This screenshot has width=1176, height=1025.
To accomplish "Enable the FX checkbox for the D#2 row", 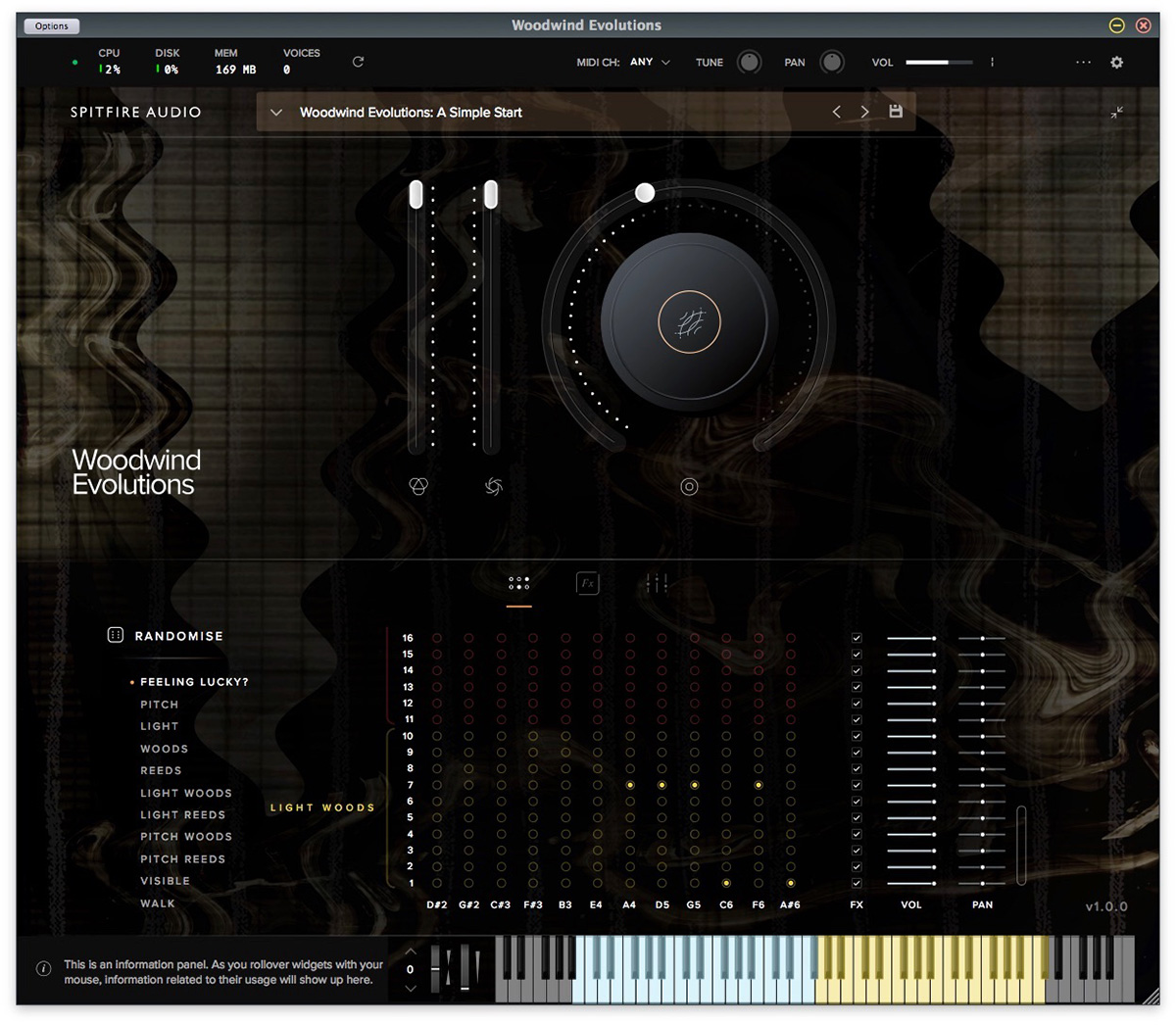I will click(x=857, y=639).
